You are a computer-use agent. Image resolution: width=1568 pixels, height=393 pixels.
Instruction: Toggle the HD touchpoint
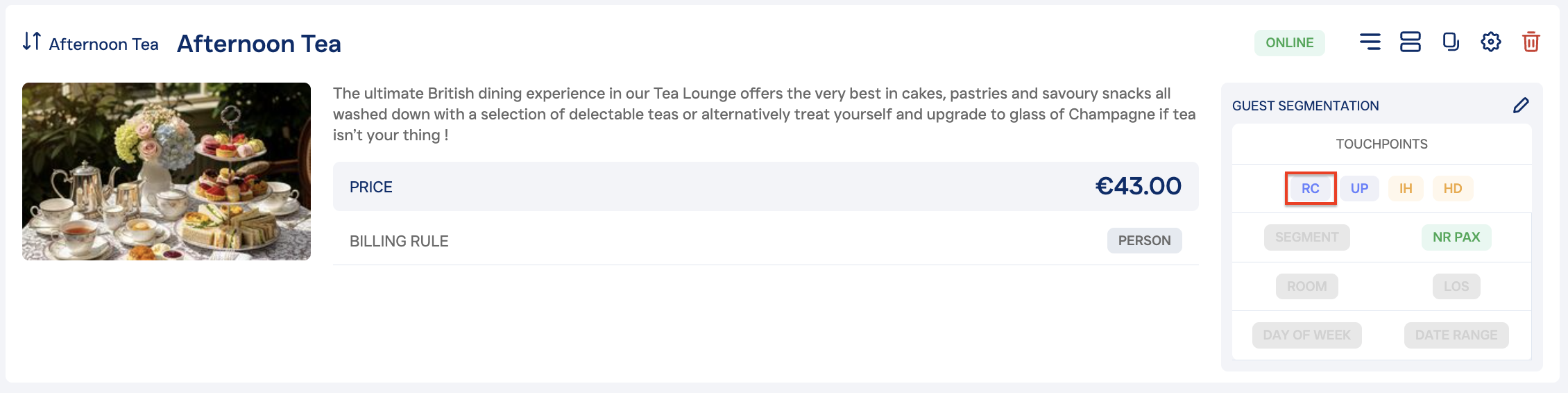coord(1453,188)
